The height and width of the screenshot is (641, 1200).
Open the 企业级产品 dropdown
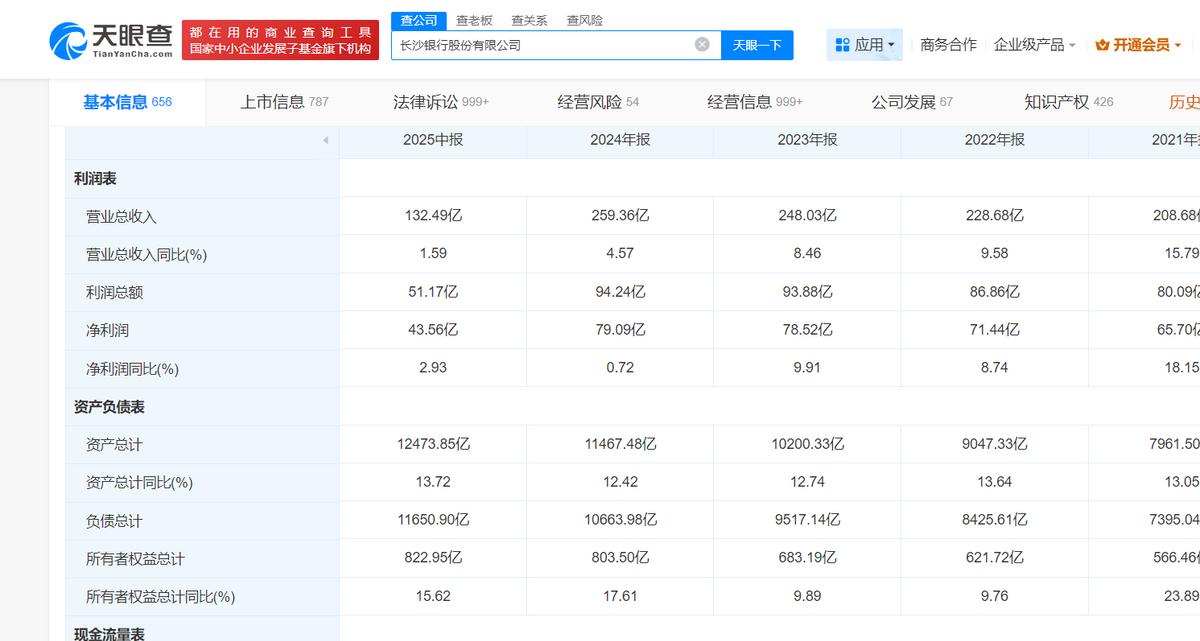[1034, 45]
